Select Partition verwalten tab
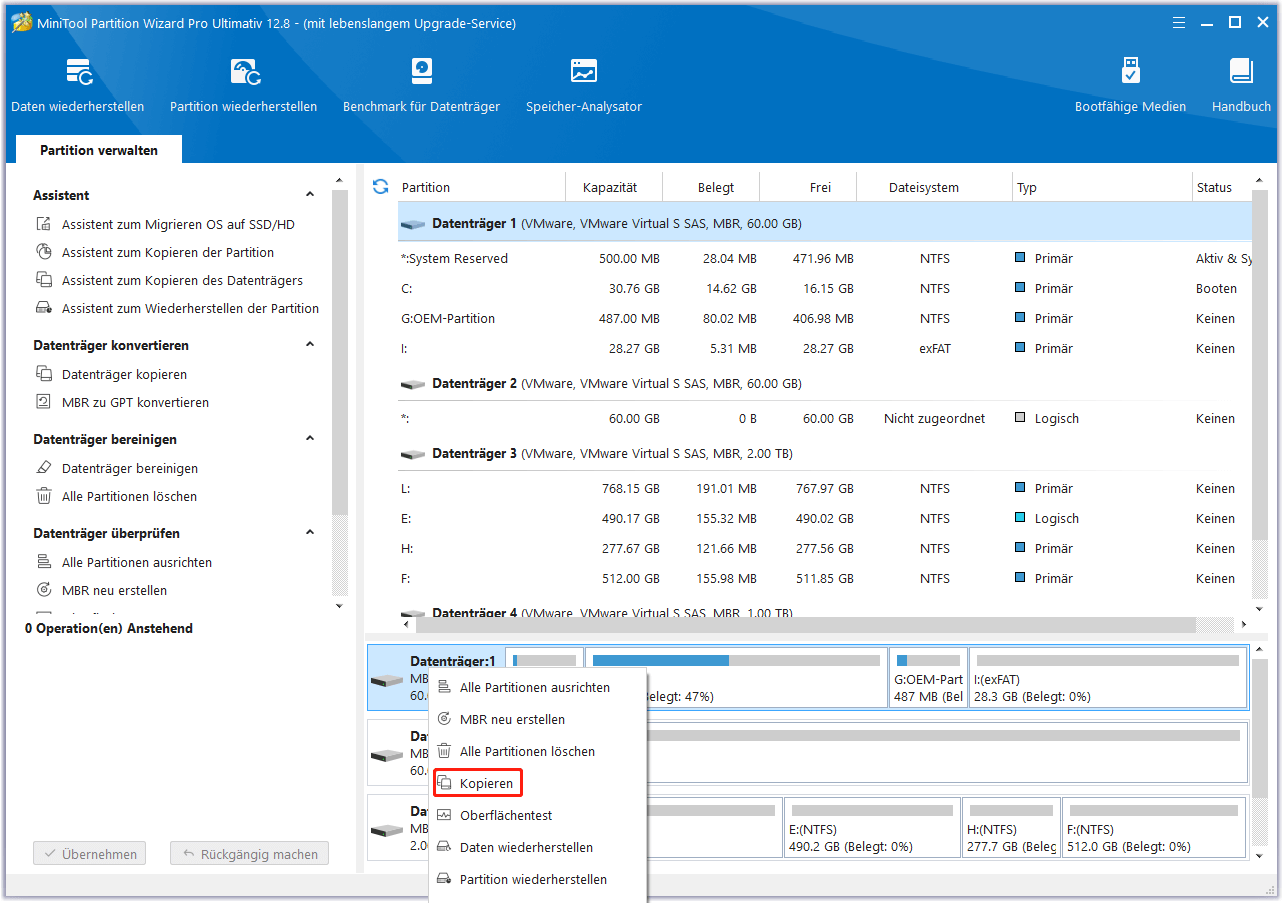The height and width of the screenshot is (903, 1283). click(x=99, y=150)
